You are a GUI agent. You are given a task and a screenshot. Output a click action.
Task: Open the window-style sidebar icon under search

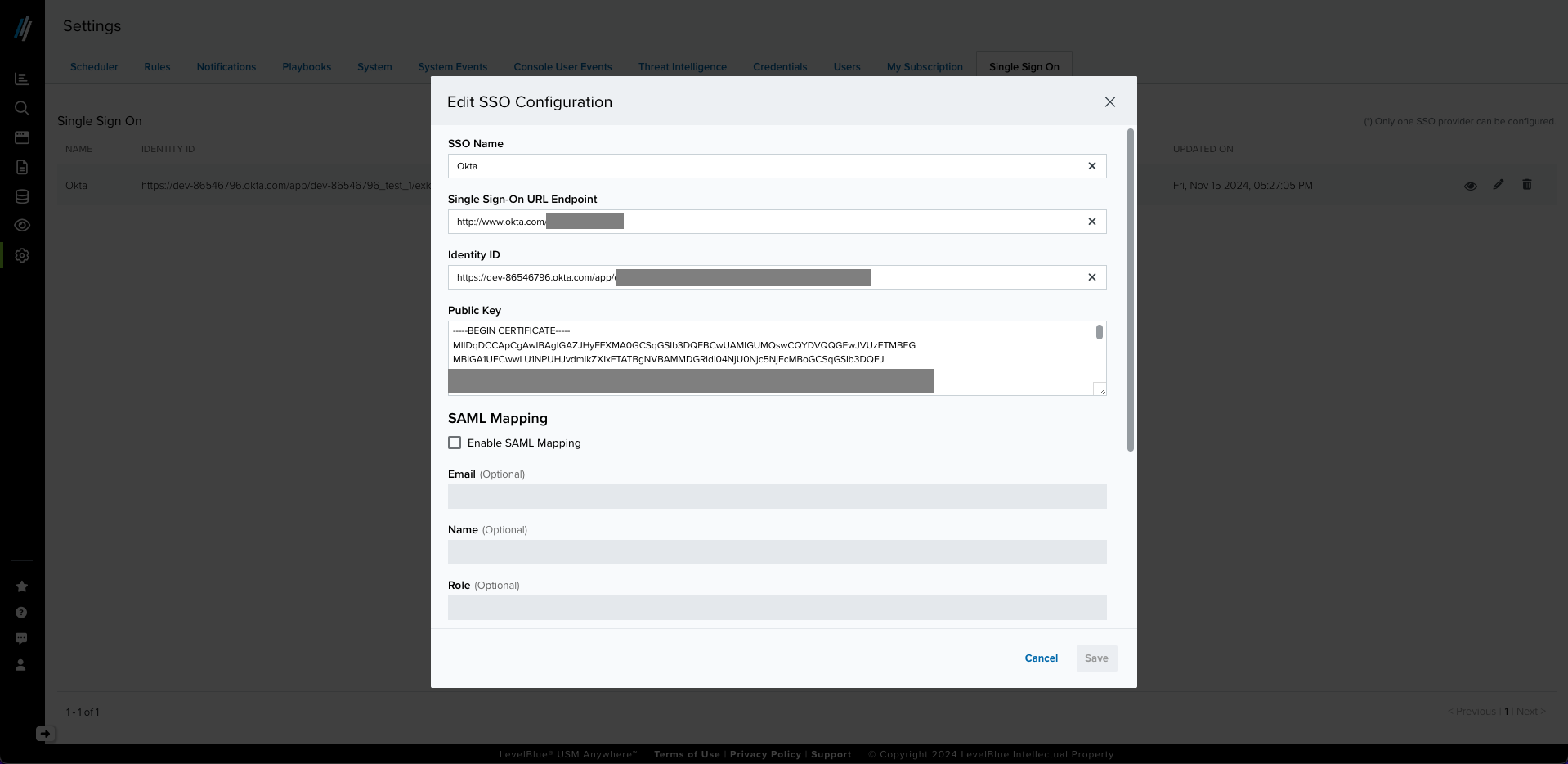pos(22,137)
